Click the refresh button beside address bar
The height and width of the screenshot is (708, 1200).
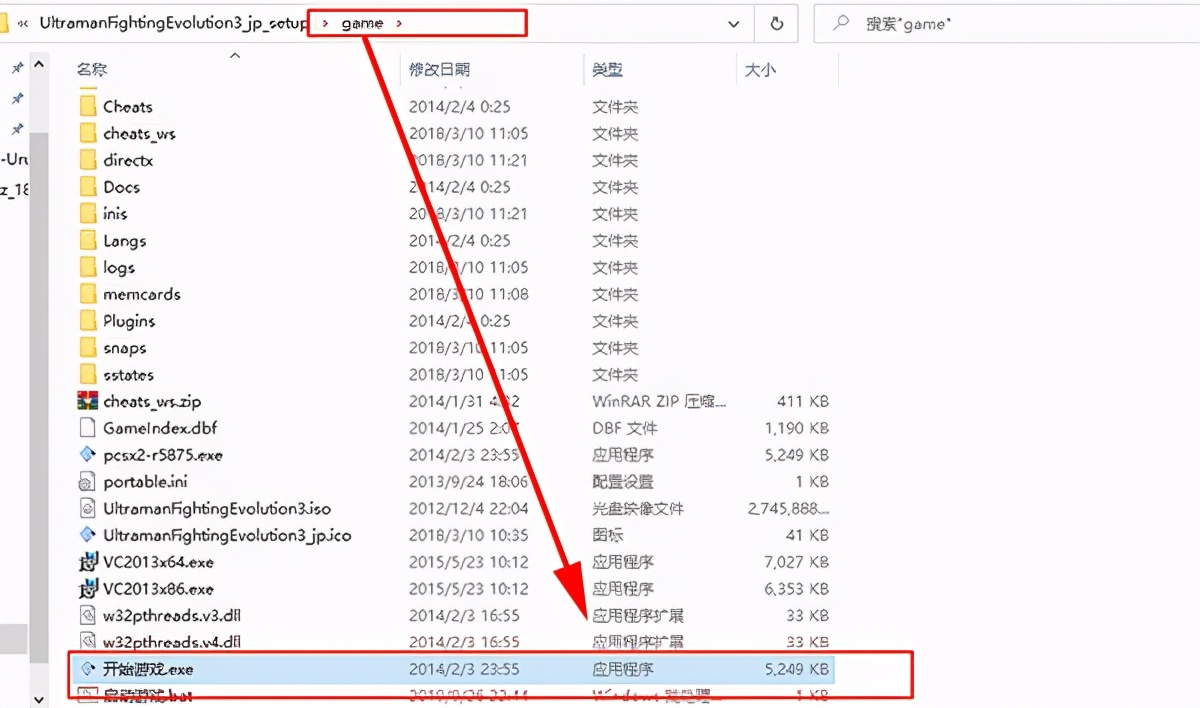[x=777, y=23]
